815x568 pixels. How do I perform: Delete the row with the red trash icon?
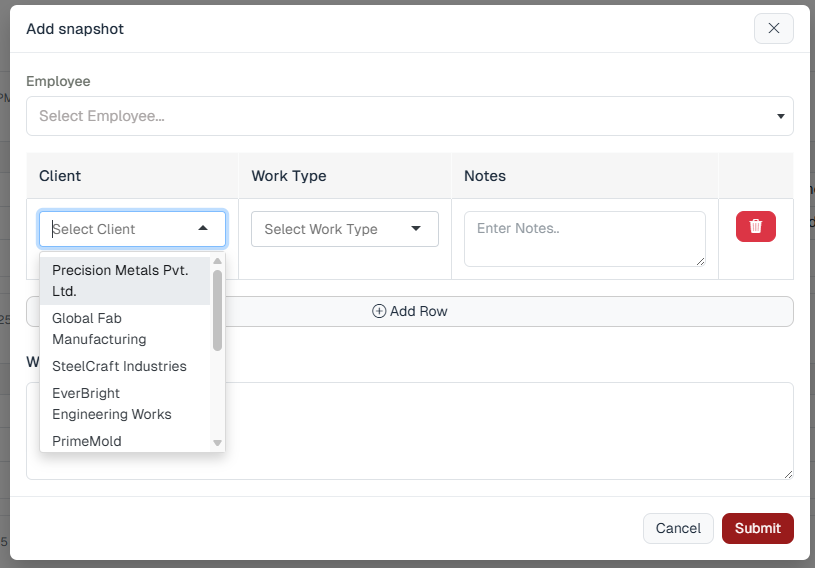[755, 227]
